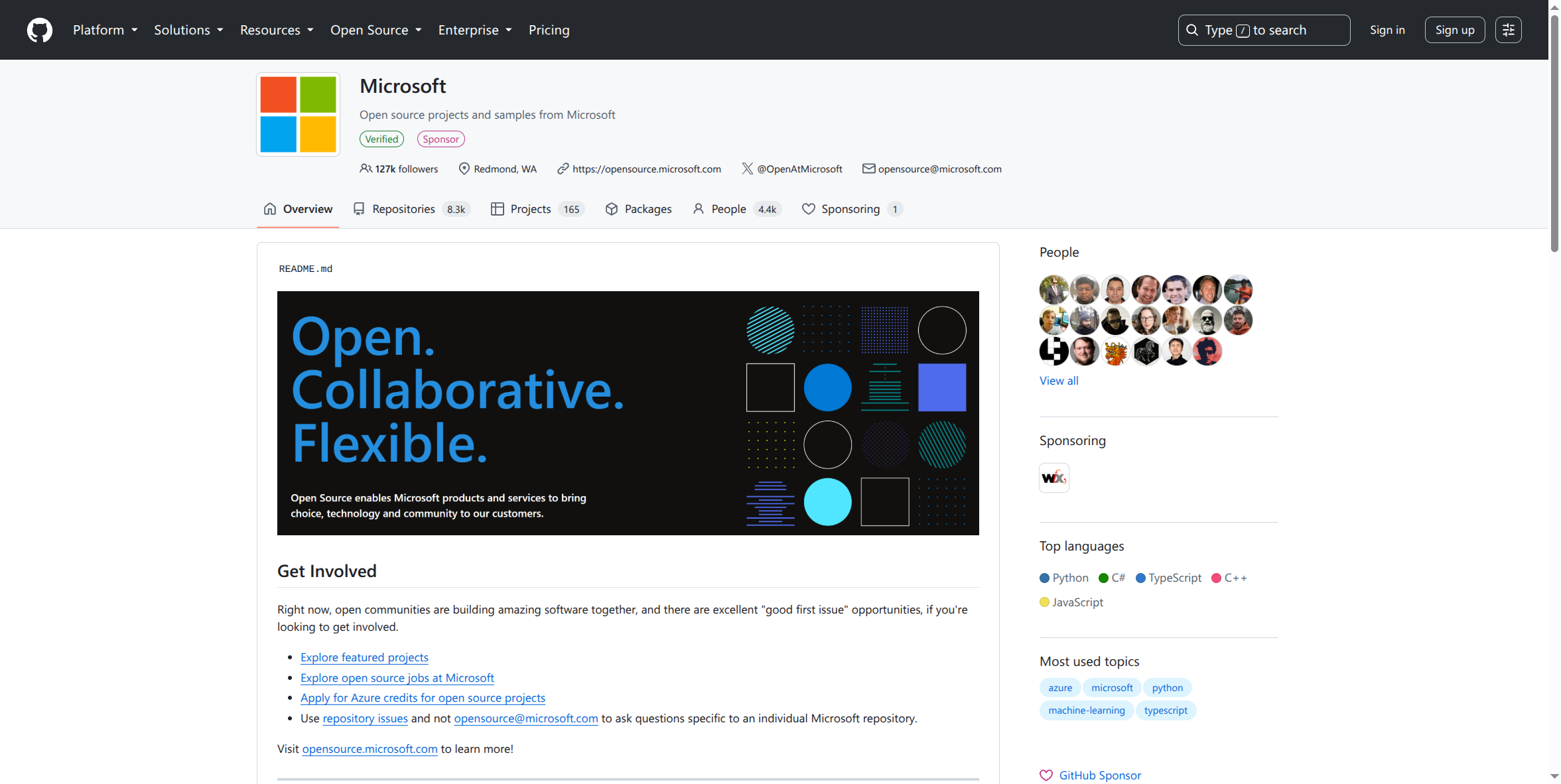Click opensource.microsoft.com in Visit sentence
Screen dimensions: 1561x784
(x=370, y=748)
